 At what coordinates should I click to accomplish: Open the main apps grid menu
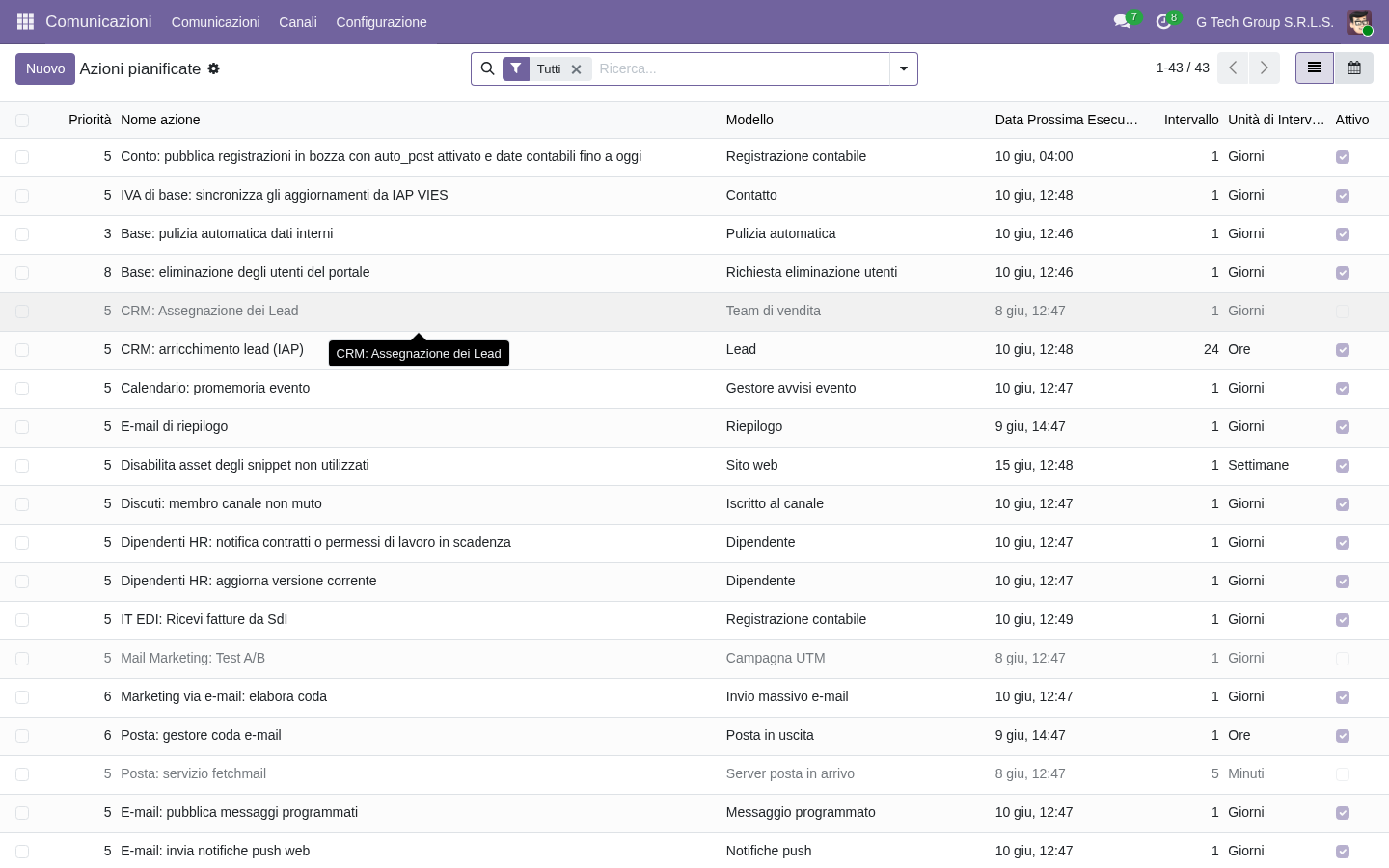[26, 21]
